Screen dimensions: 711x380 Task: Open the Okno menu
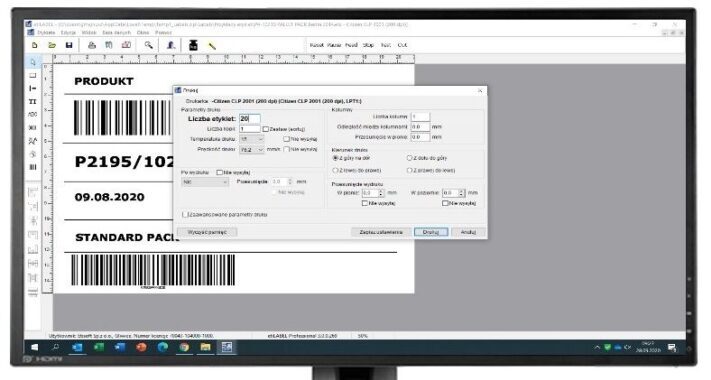coord(143,33)
